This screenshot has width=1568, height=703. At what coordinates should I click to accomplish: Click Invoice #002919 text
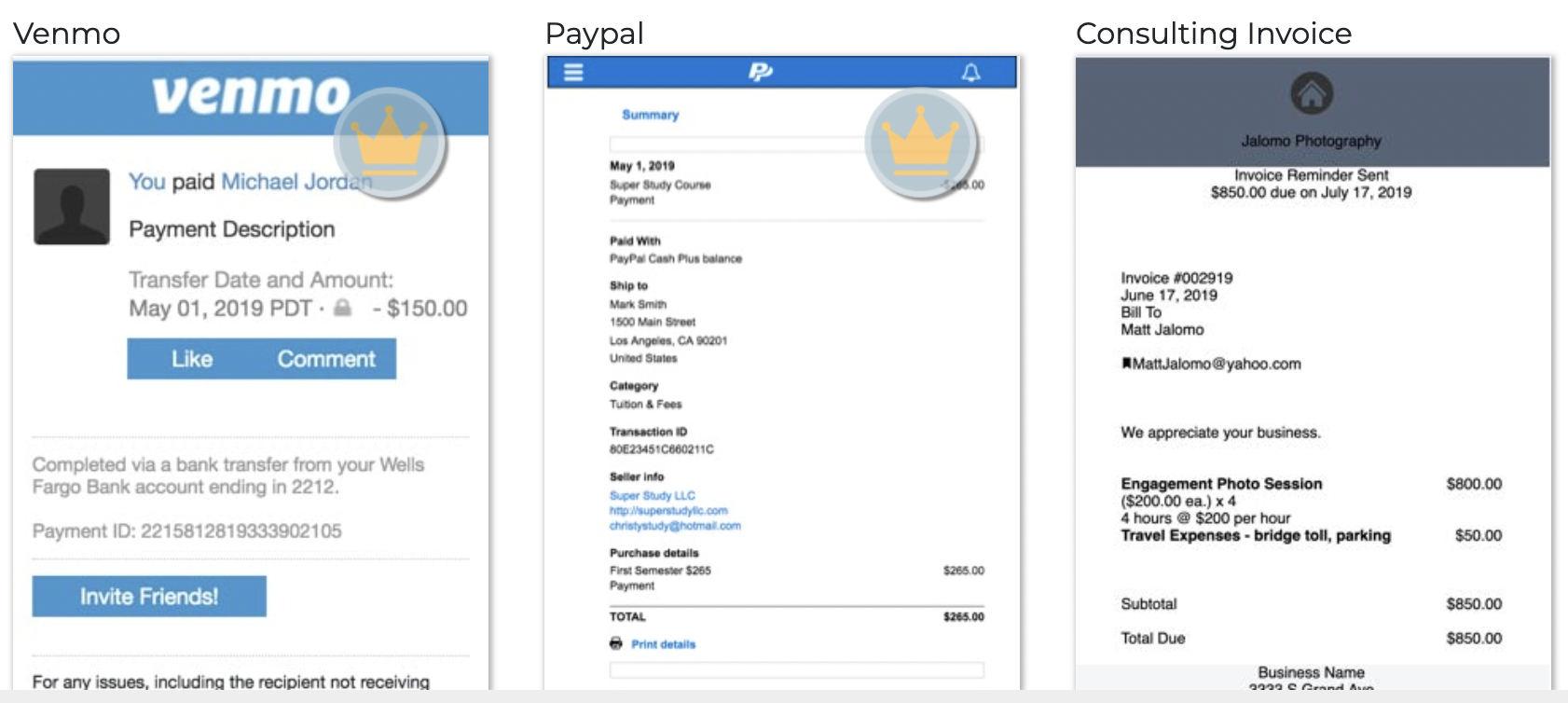[1176, 278]
